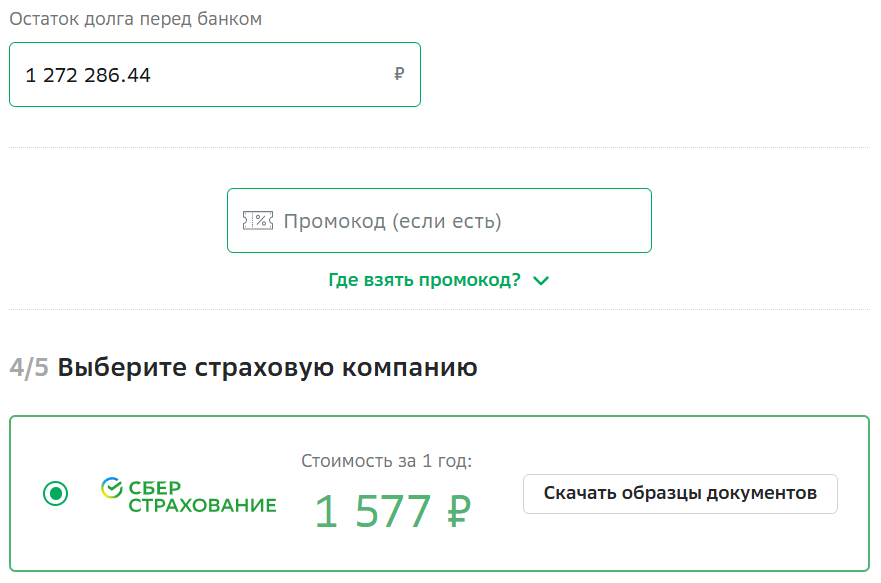Click the debt amount input field
Image resolution: width=881 pixels, height=583 pixels.
pyautogui.click(x=214, y=74)
